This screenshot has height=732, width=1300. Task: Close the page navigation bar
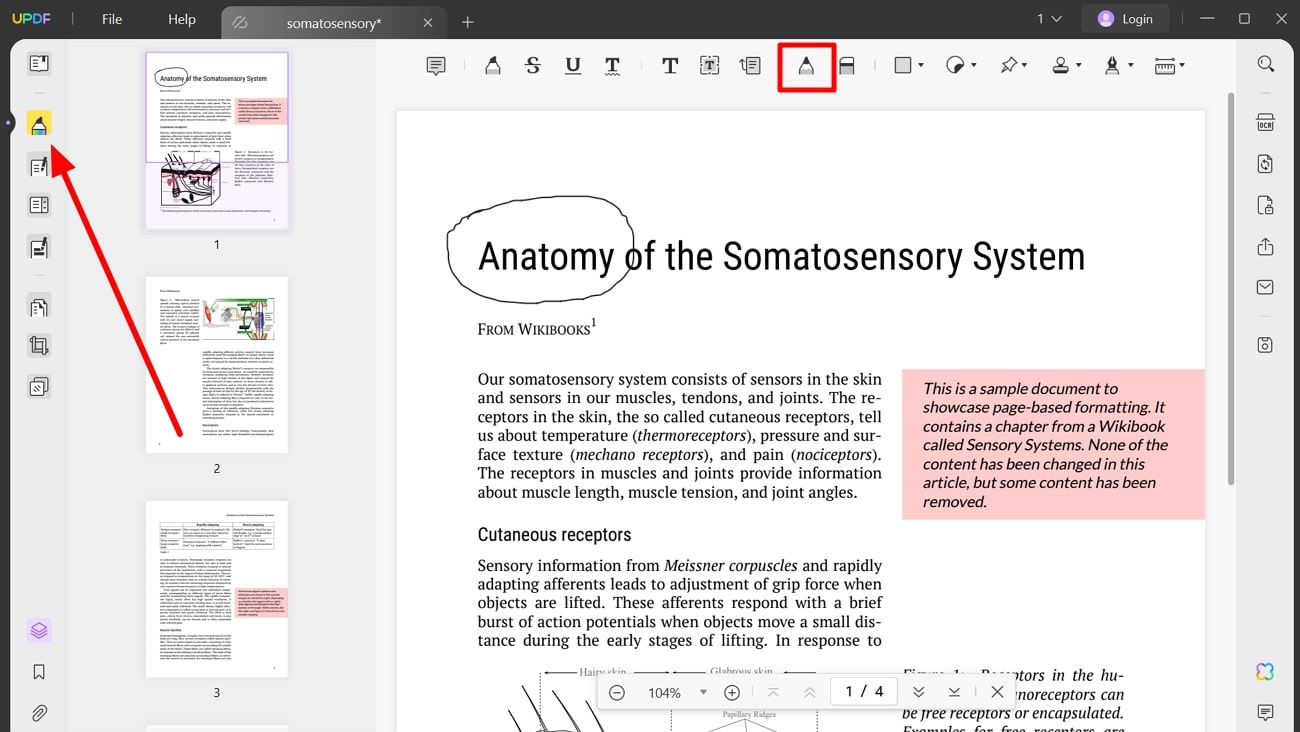[x=997, y=692]
